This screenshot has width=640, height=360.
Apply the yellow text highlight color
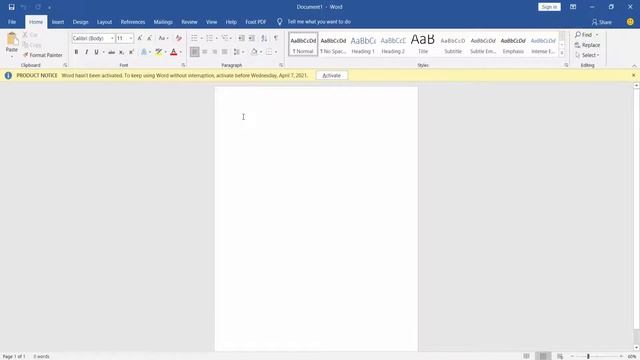click(x=158, y=52)
